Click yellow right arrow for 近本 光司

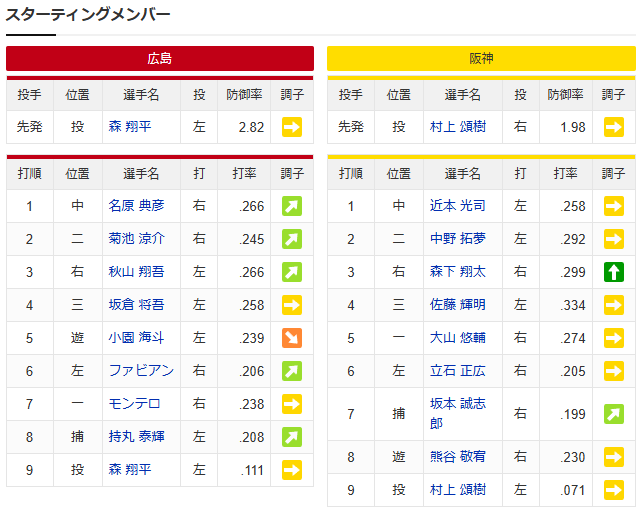pos(613,206)
